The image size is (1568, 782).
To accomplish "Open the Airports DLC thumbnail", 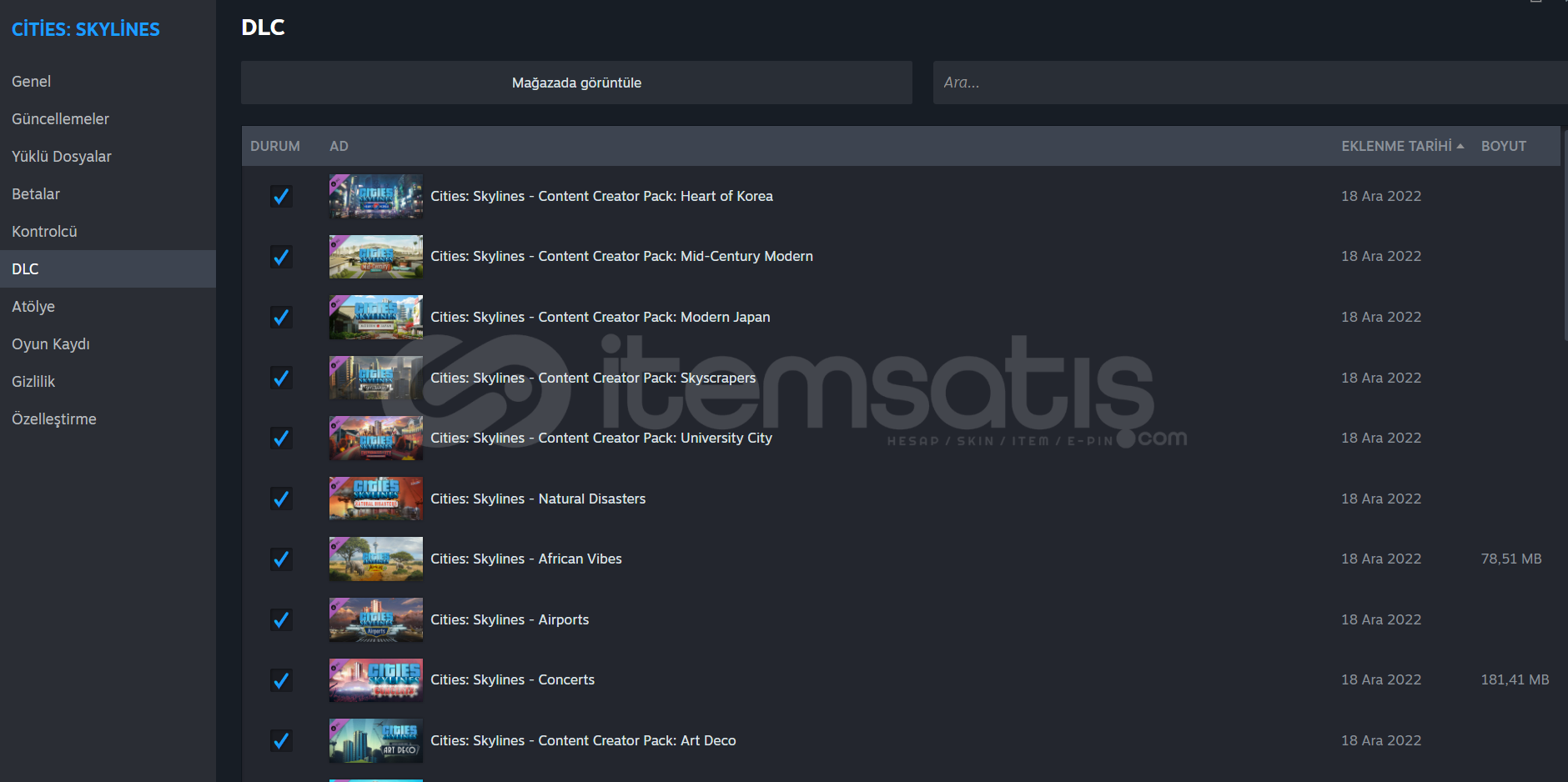I will [x=376, y=619].
